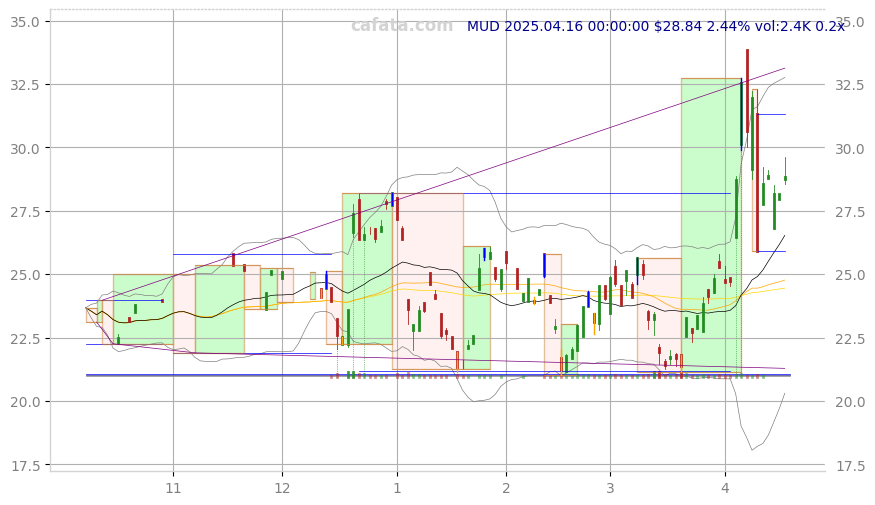The height and width of the screenshot is (505, 875).
Task: Click the right axis label 27.5
Action: (x=850, y=211)
